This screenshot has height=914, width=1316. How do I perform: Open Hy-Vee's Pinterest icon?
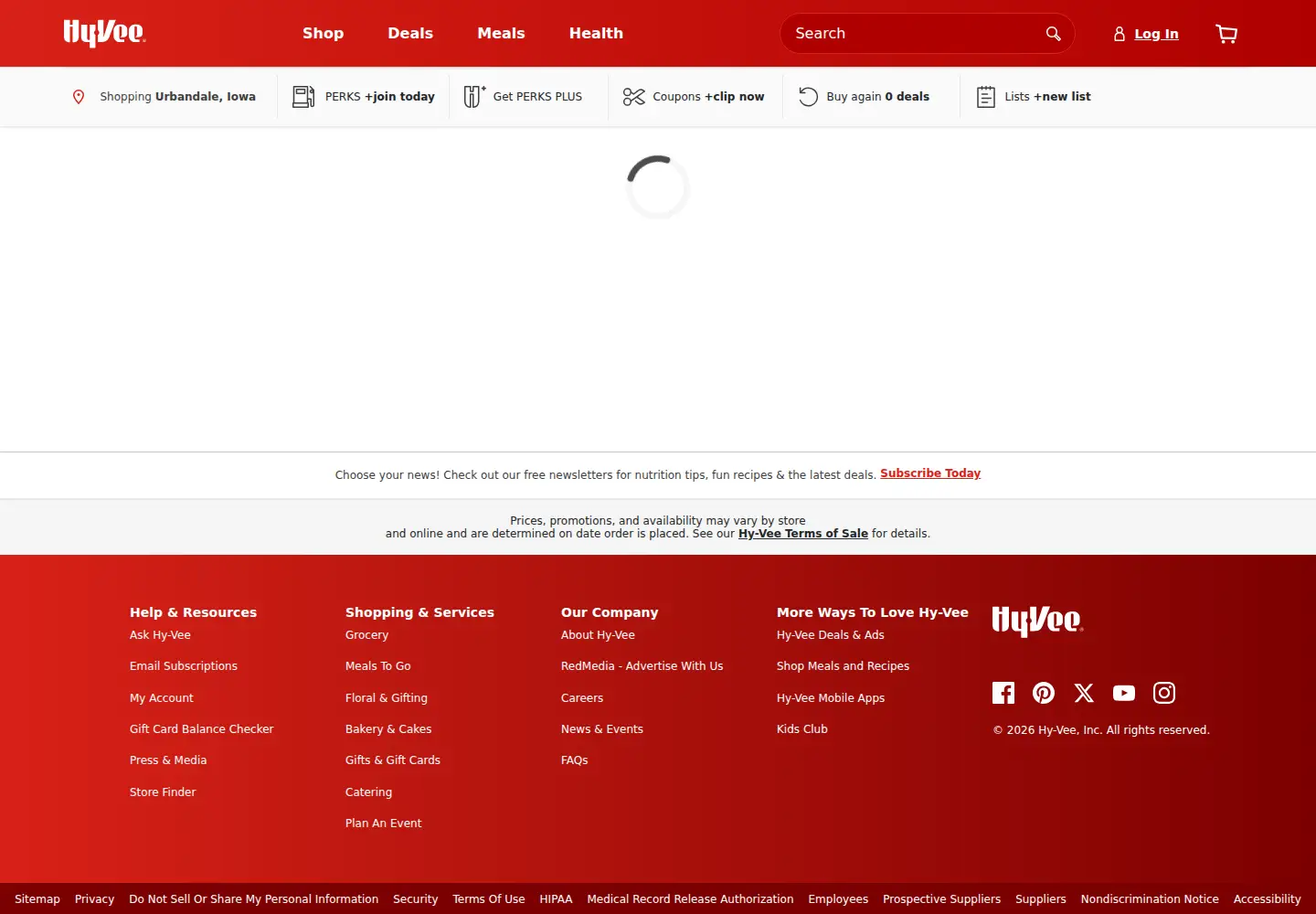1044,693
